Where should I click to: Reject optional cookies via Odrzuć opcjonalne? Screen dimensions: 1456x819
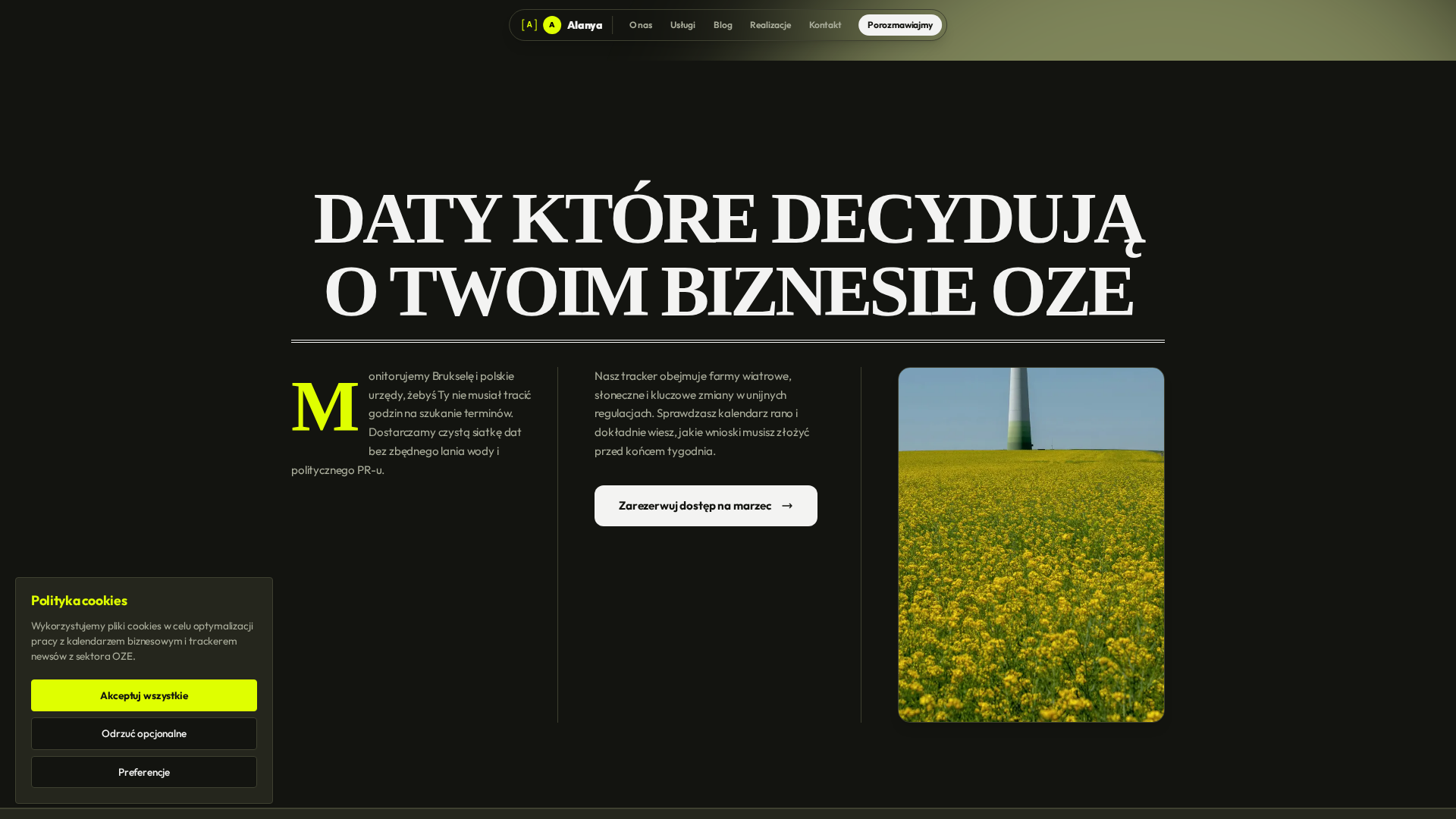(x=144, y=733)
